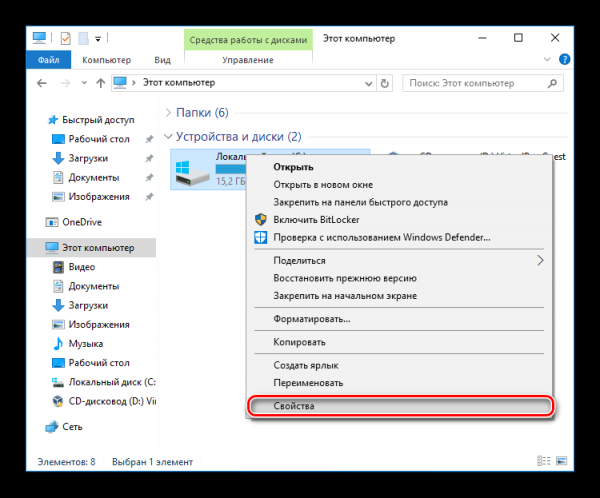Collapse the 'Устройства и диски (2)' group

coord(168,136)
